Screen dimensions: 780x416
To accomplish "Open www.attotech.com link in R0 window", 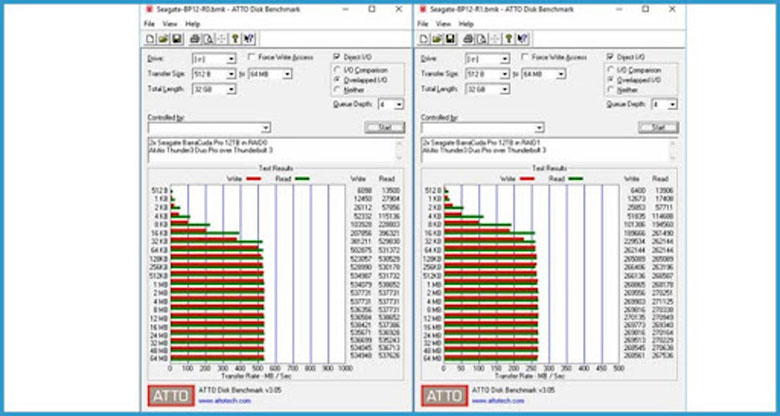I will click(x=225, y=401).
